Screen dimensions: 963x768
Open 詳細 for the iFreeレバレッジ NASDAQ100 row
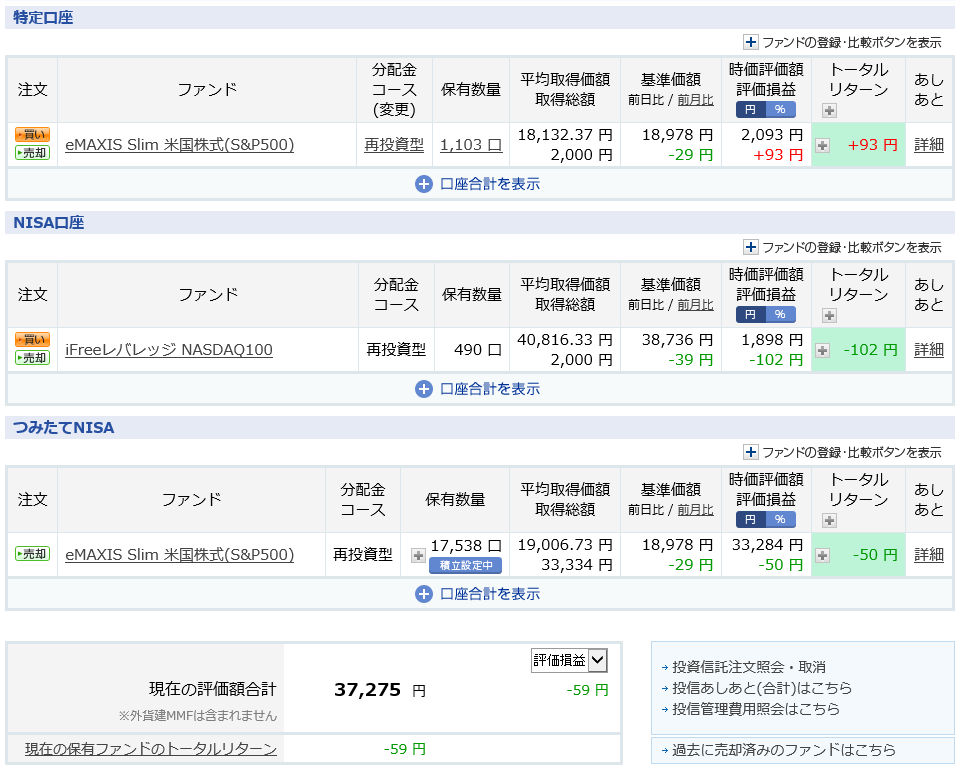tap(929, 350)
